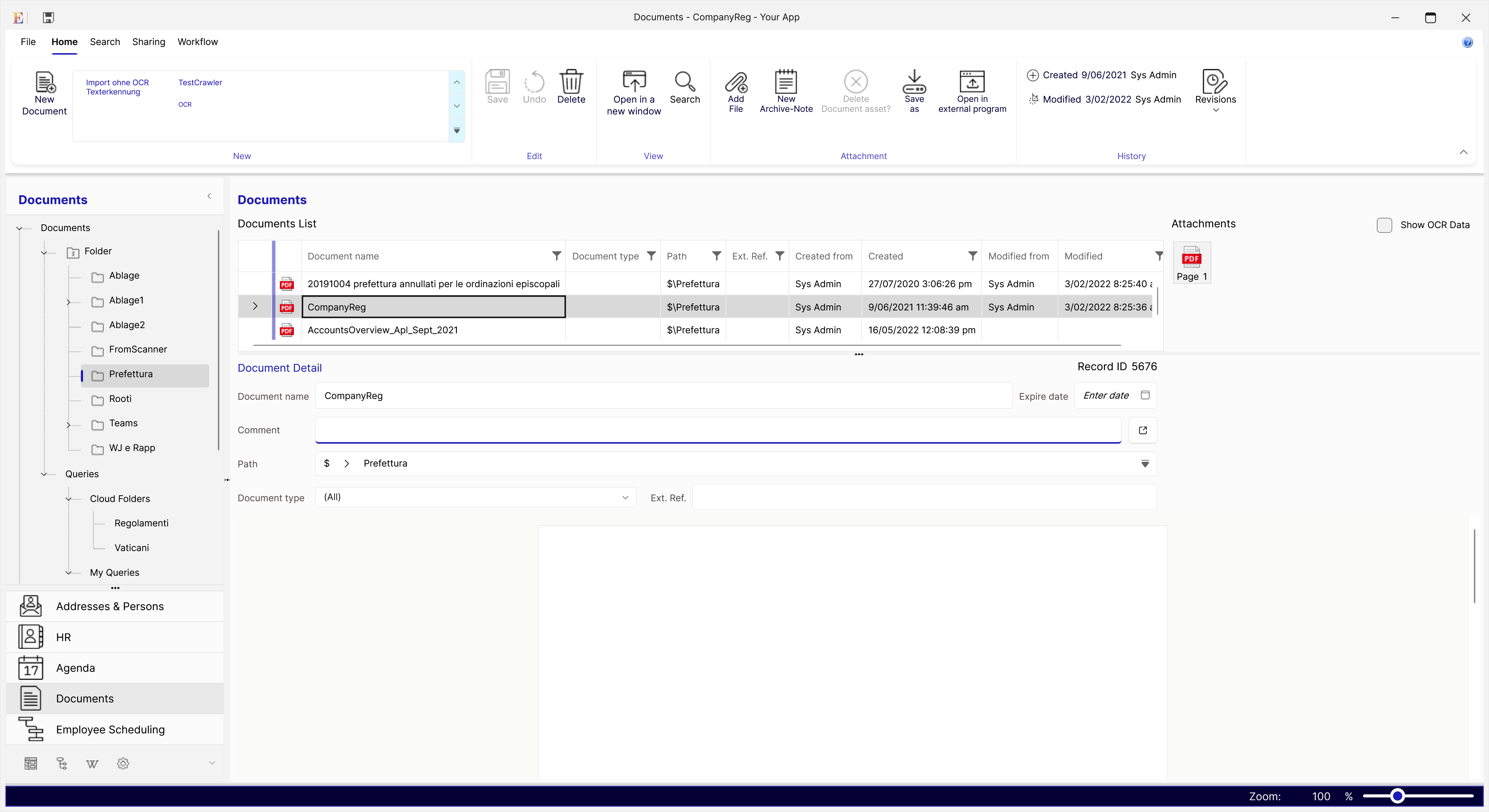This screenshot has height=812, width=1489.
Task: Click the Save as download icon
Action: [914, 82]
